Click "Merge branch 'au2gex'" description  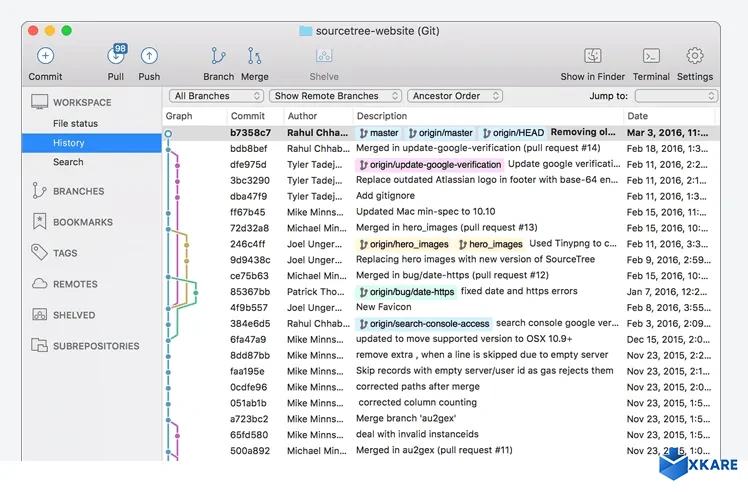tap(406, 419)
